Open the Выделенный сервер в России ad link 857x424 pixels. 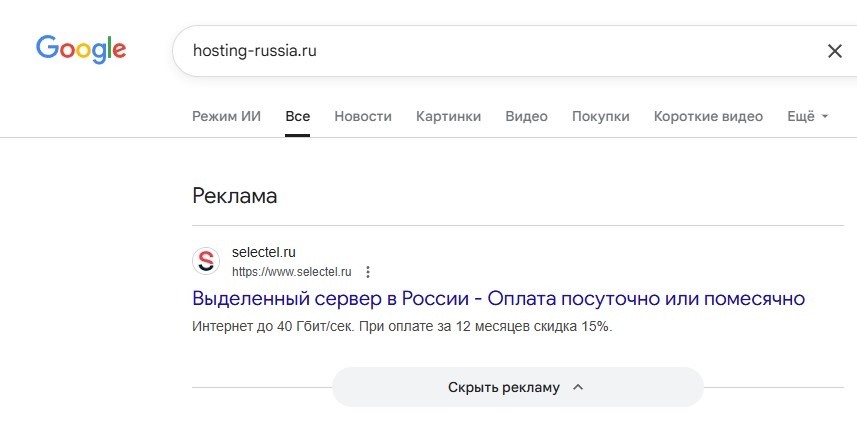[498, 298]
